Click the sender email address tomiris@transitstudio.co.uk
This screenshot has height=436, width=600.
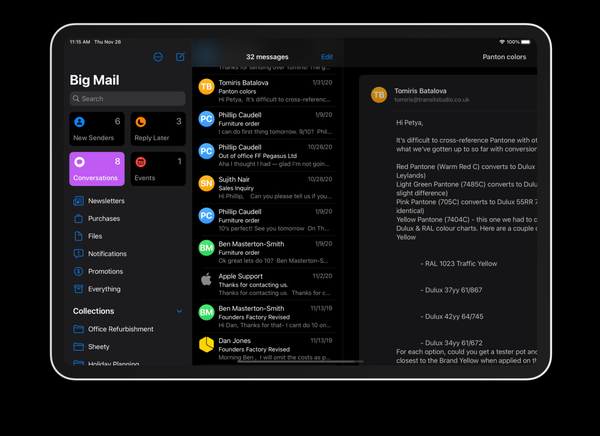[x=431, y=100]
